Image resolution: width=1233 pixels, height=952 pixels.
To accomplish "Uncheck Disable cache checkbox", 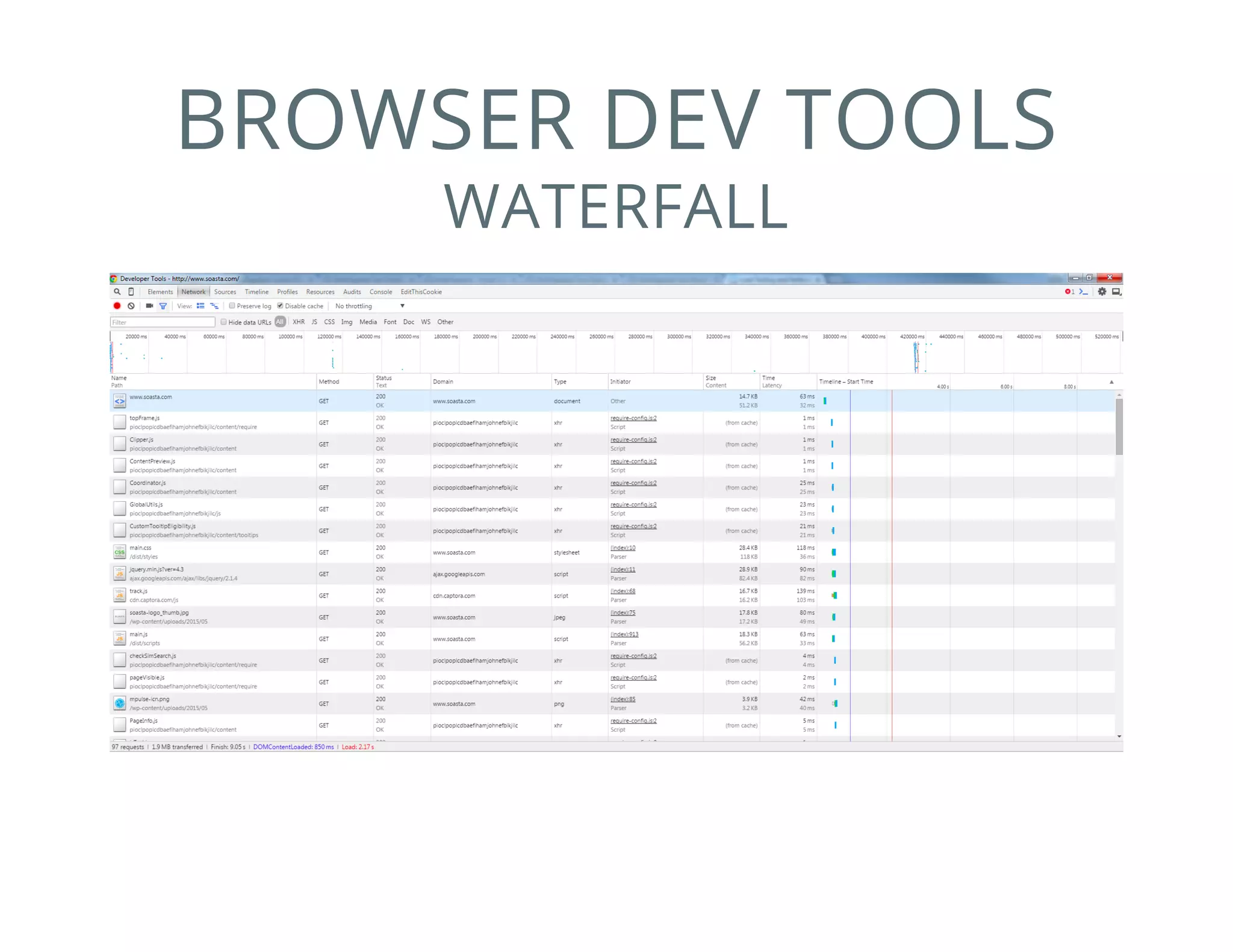I will 280,306.
